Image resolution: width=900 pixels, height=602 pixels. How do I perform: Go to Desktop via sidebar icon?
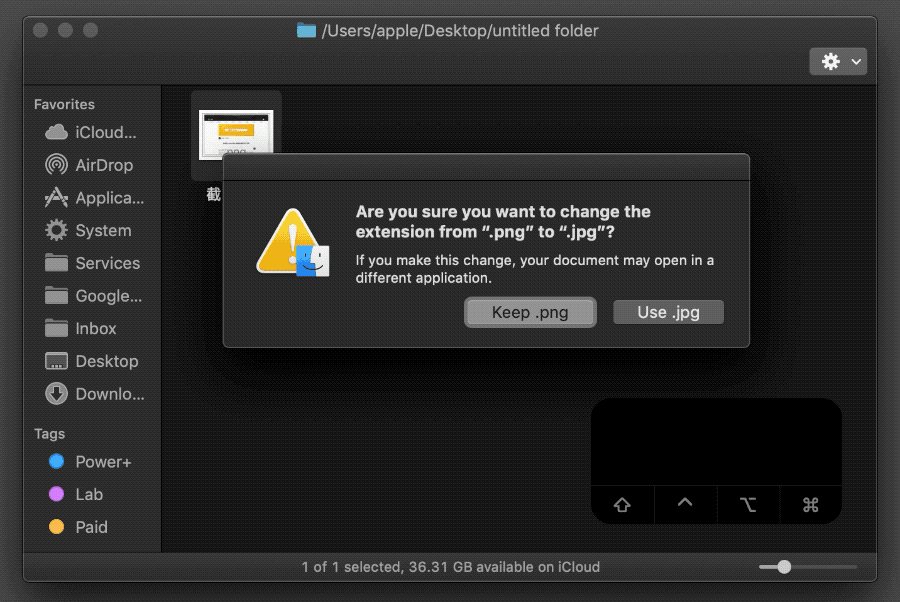coord(56,361)
